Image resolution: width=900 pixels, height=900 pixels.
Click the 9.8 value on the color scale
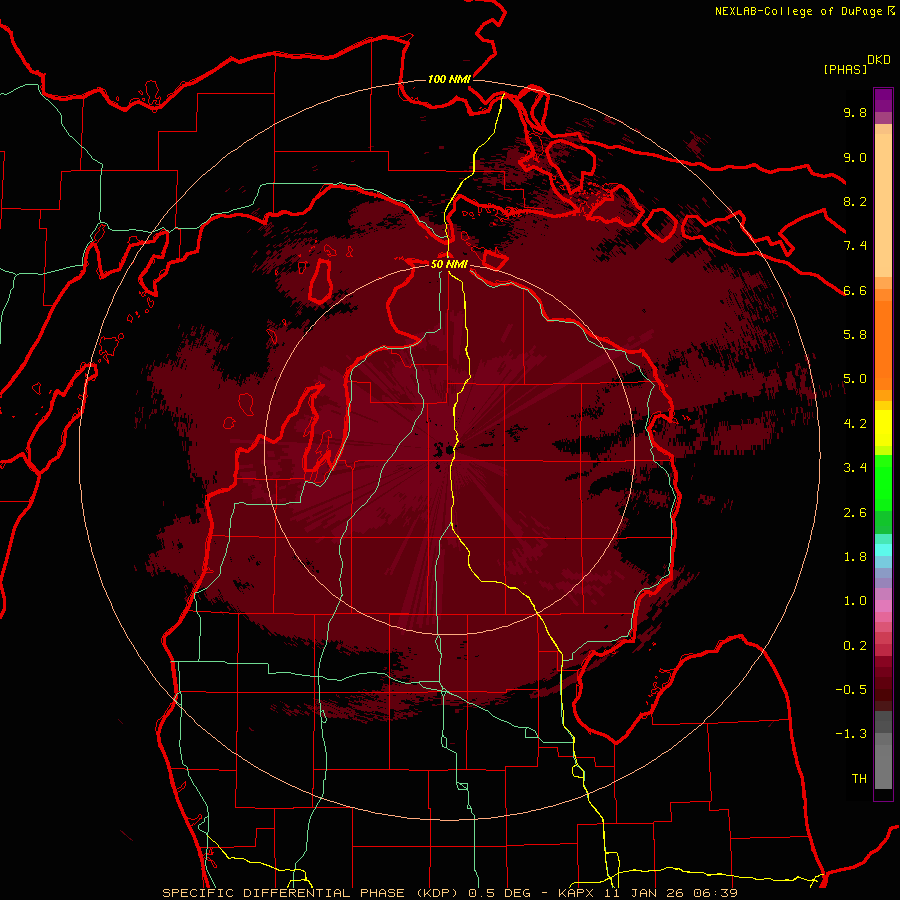click(x=855, y=112)
